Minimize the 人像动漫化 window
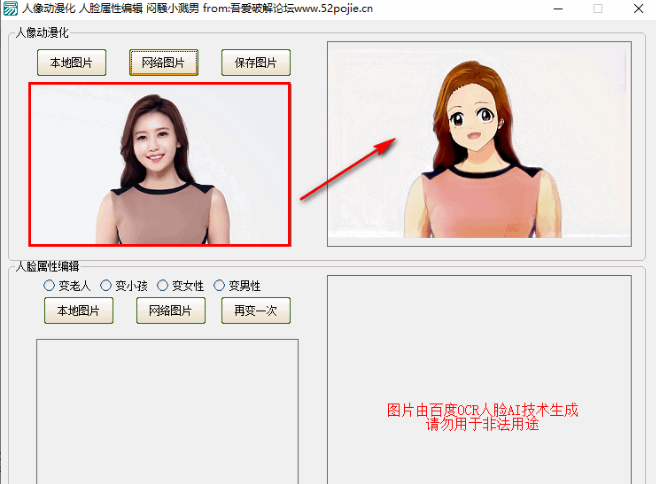 (x=558, y=9)
